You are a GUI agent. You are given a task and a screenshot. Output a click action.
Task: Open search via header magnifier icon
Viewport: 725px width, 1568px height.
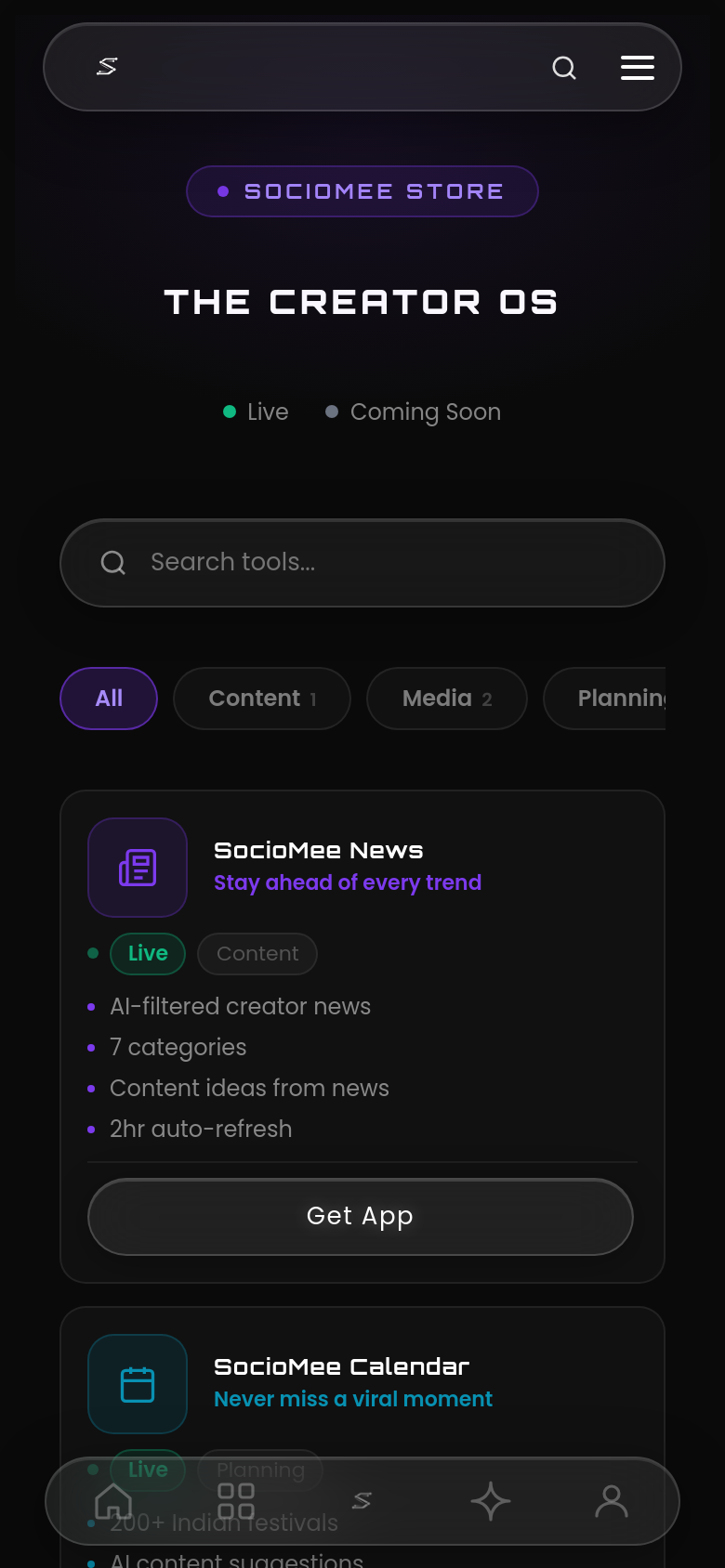click(x=564, y=68)
